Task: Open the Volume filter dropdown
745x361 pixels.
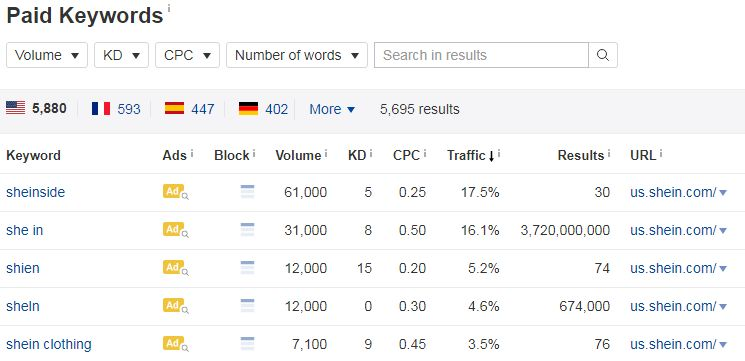Action: click(x=47, y=55)
